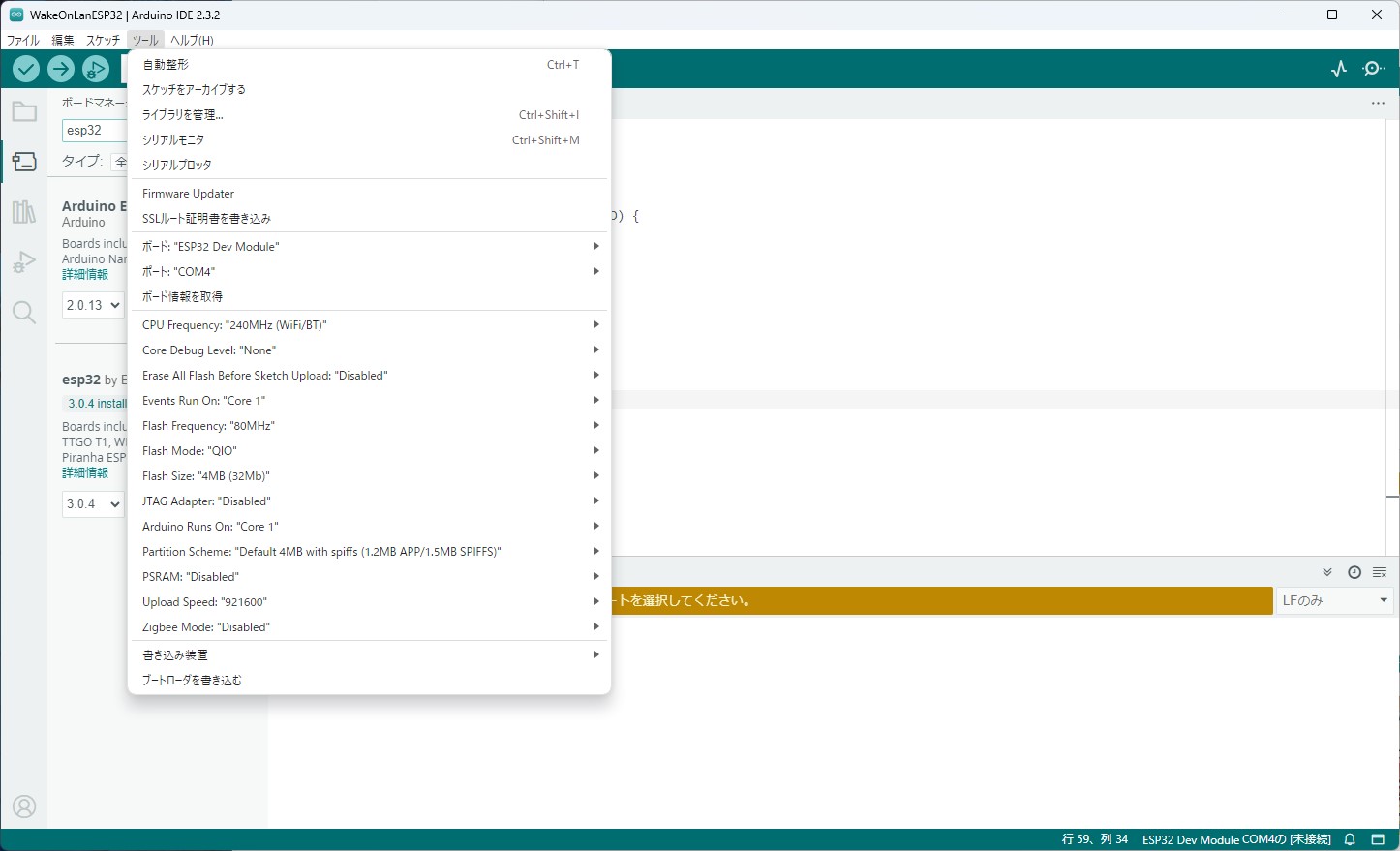Open the Library Manager sidebar icon

pyautogui.click(x=24, y=212)
